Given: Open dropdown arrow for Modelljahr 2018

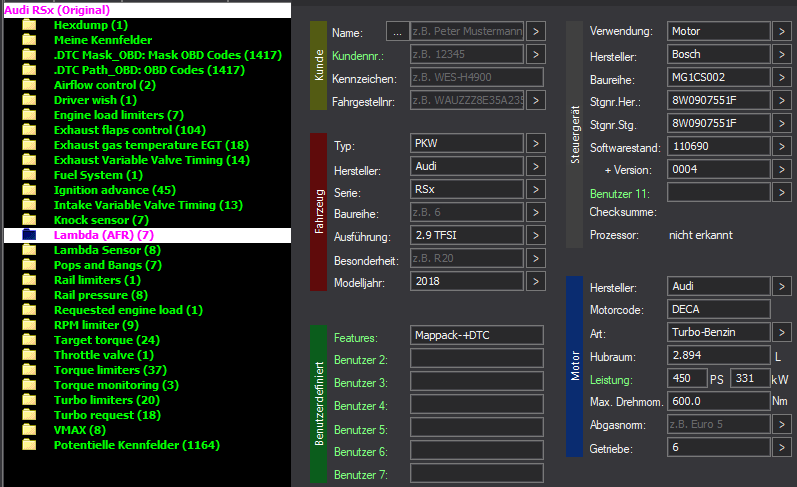Looking at the screenshot, I should (x=536, y=281).
